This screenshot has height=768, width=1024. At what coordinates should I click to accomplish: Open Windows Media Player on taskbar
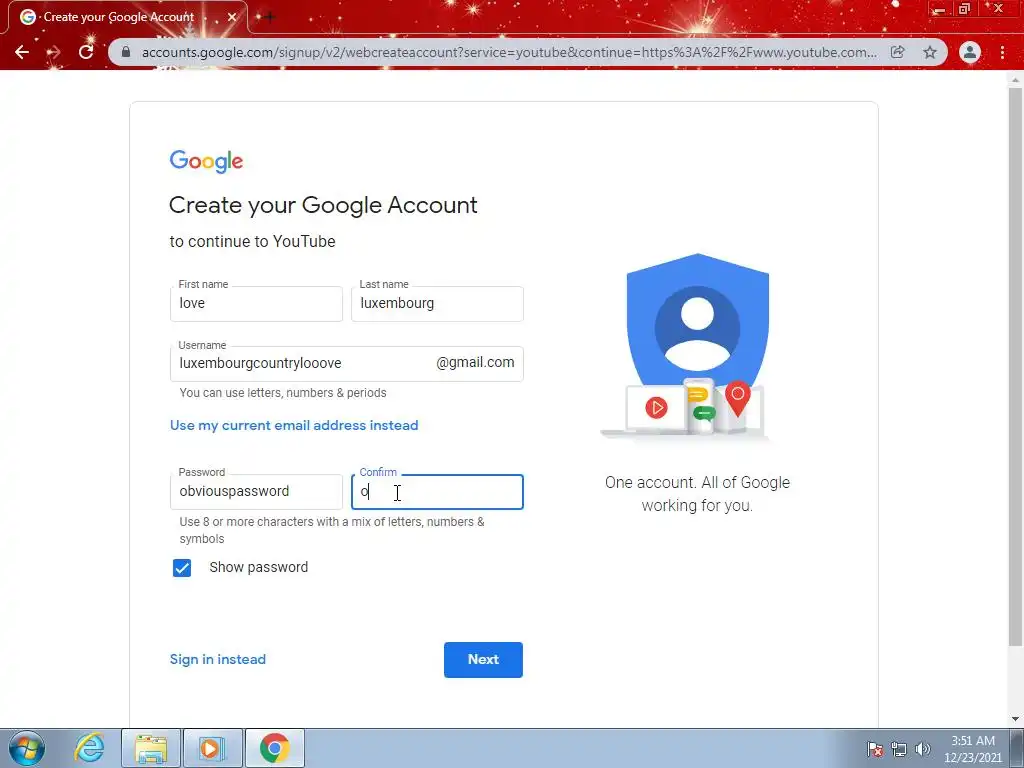pos(213,748)
